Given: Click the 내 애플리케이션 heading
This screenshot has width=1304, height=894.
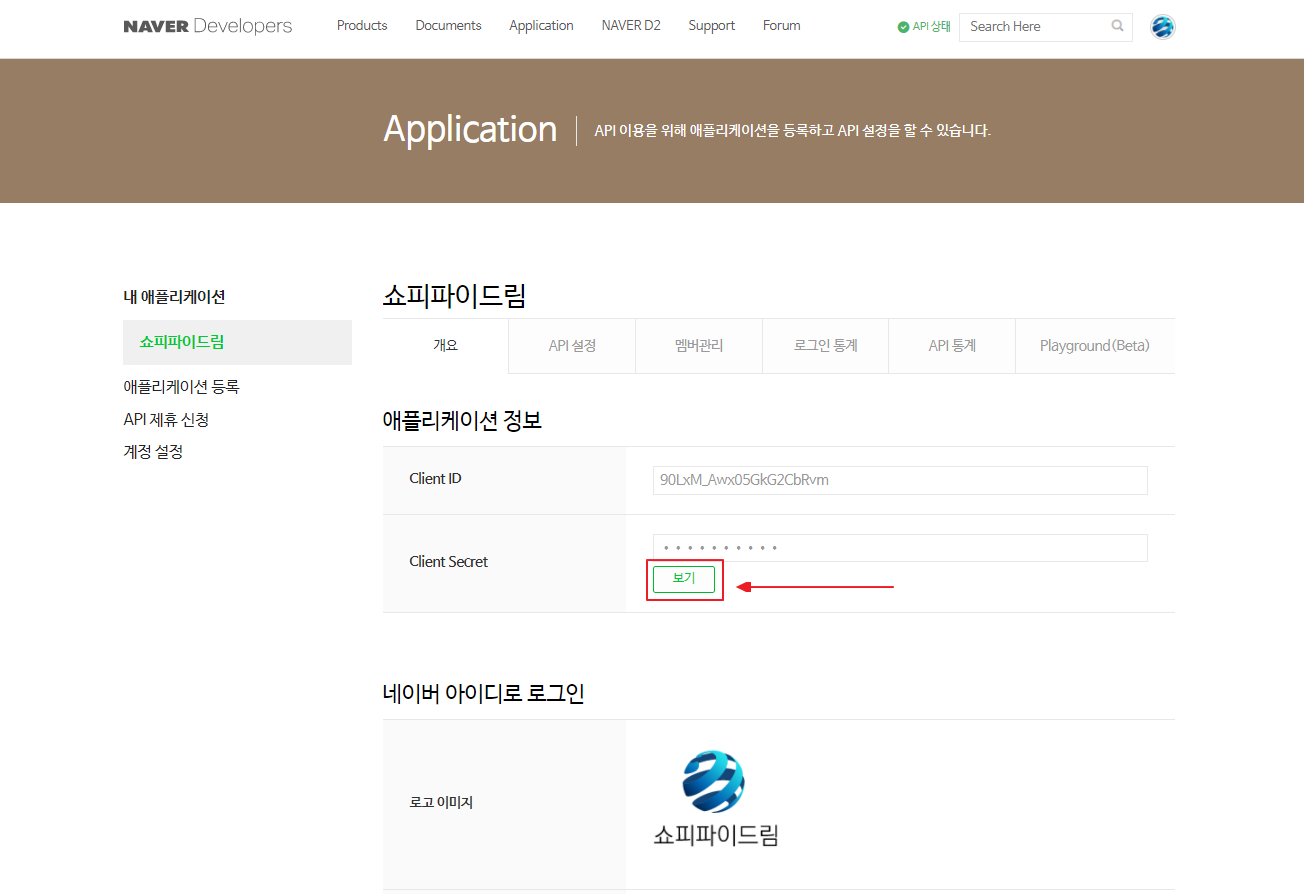Looking at the screenshot, I should (x=174, y=297).
